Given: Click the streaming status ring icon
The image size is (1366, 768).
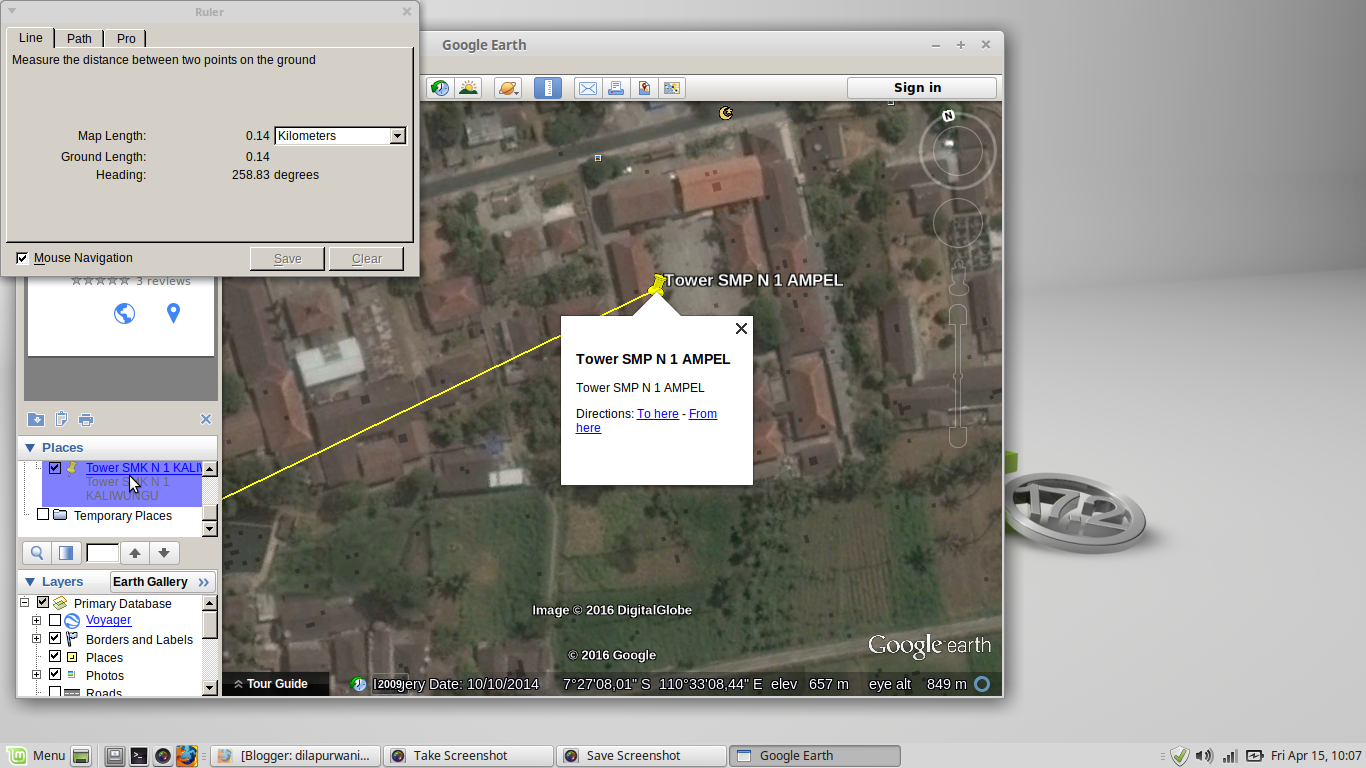Looking at the screenshot, I should (x=982, y=684).
